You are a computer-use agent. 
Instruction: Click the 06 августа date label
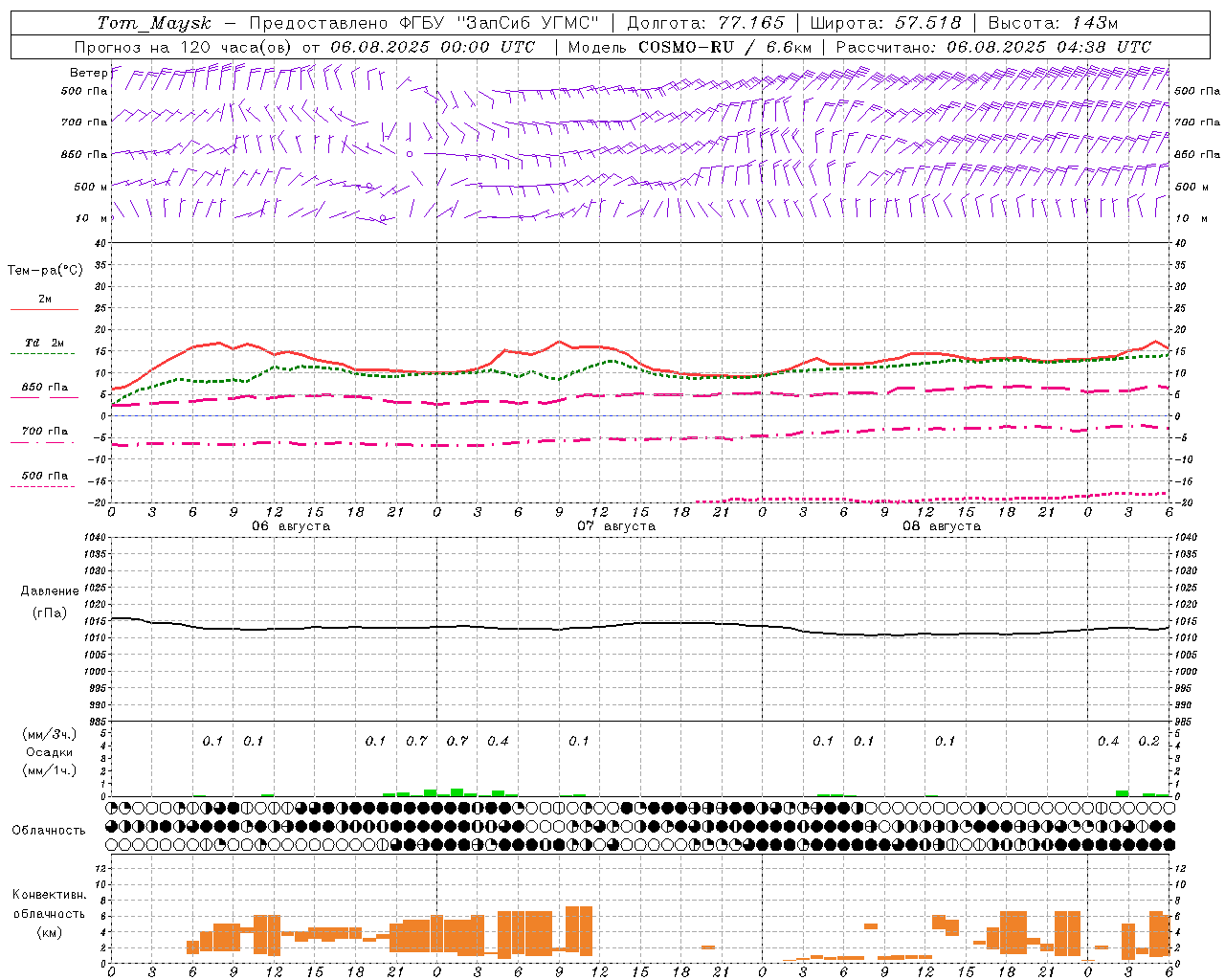point(290,525)
